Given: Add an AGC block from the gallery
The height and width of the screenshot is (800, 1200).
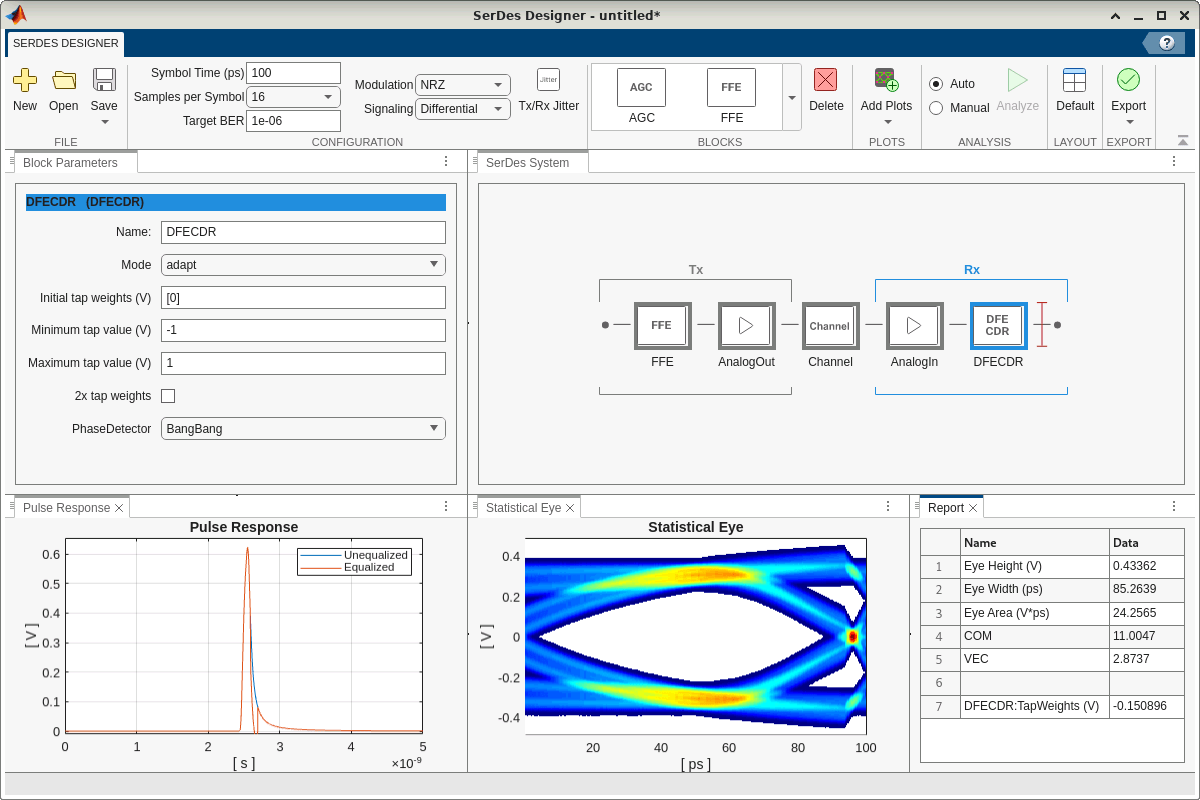Looking at the screenshot, I should point(641,88).
